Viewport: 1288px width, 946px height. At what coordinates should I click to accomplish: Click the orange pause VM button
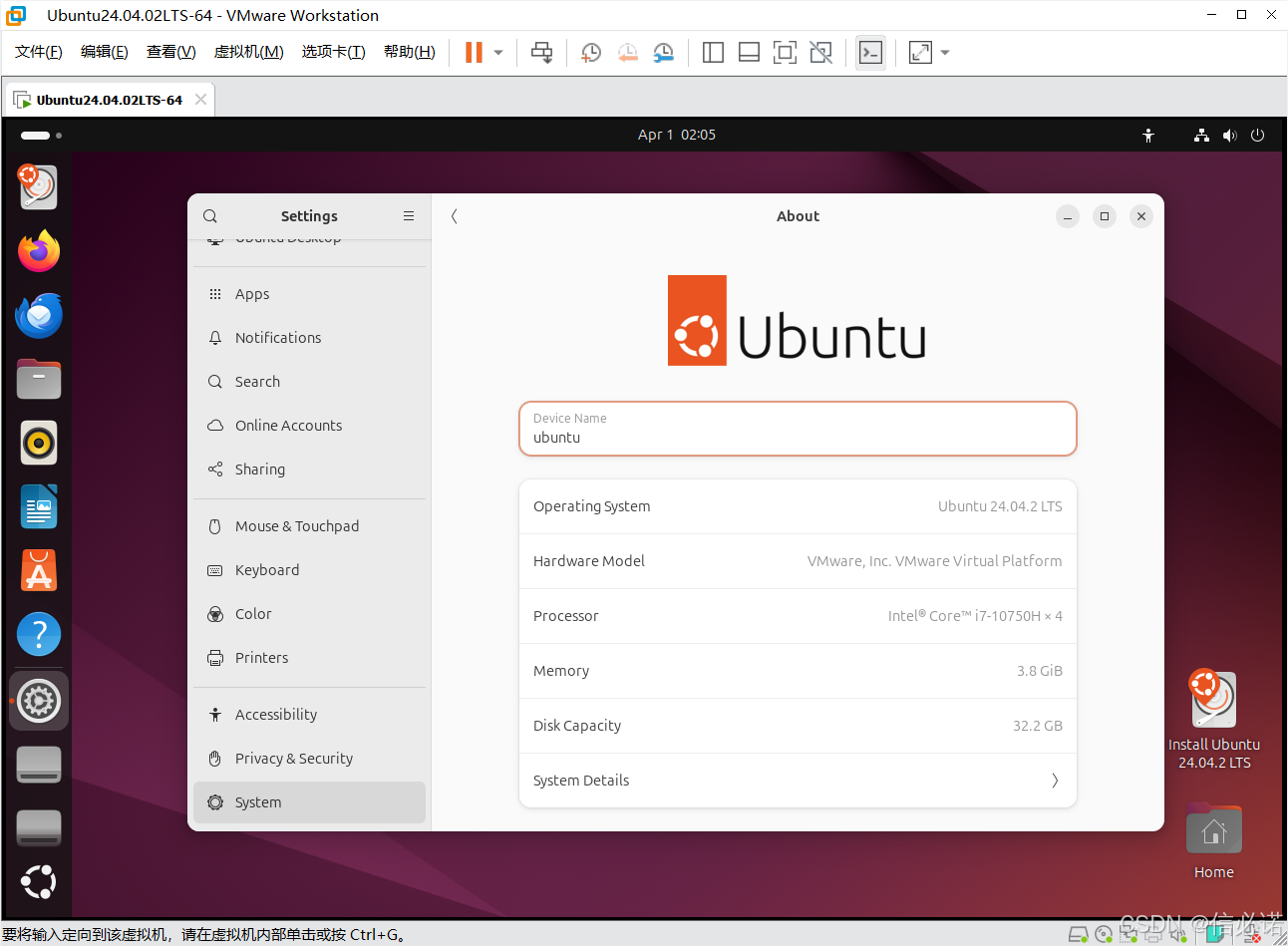click(474, 53)
